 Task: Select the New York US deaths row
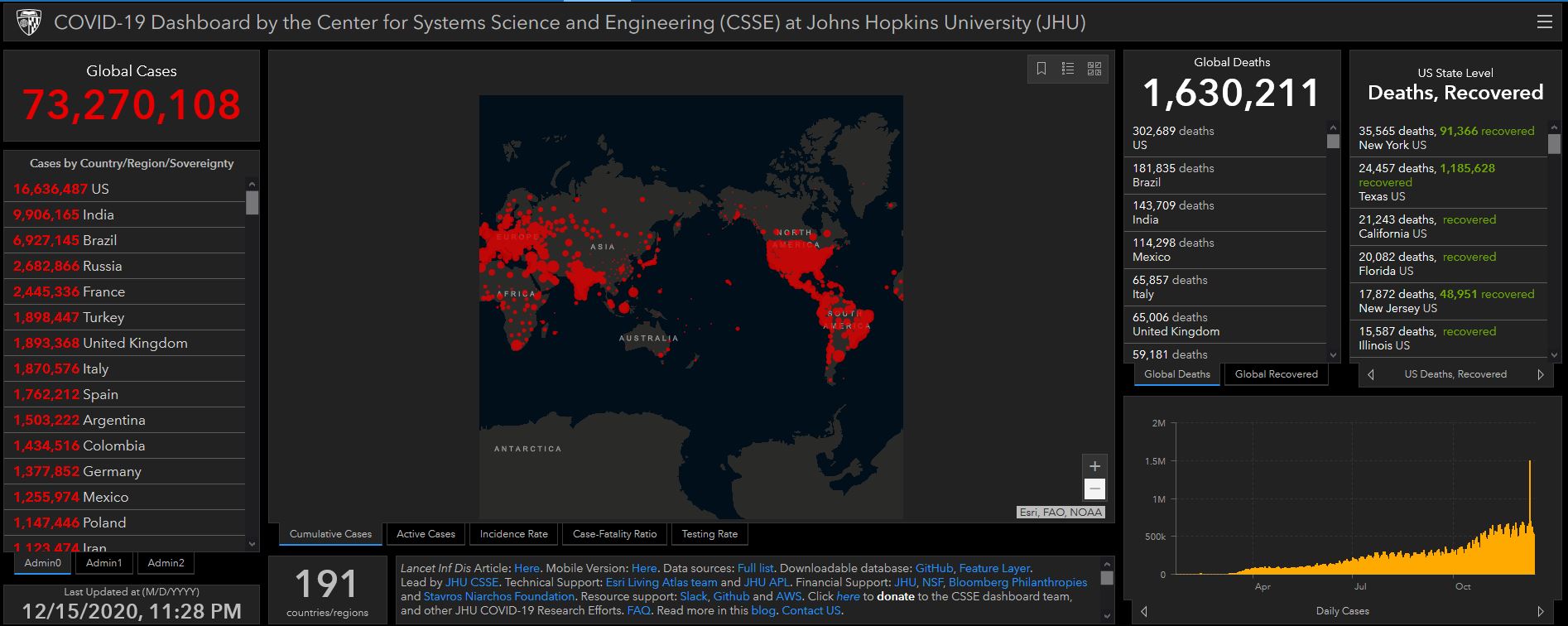(1448, 138)
